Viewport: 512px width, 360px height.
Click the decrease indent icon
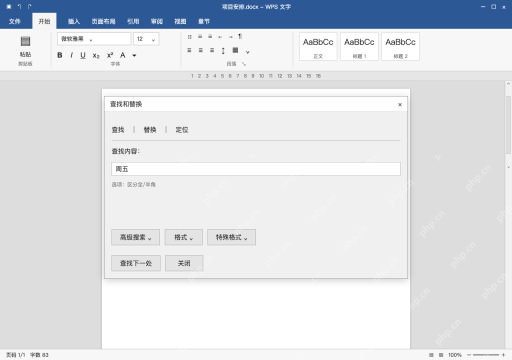[x=220, y=37]
